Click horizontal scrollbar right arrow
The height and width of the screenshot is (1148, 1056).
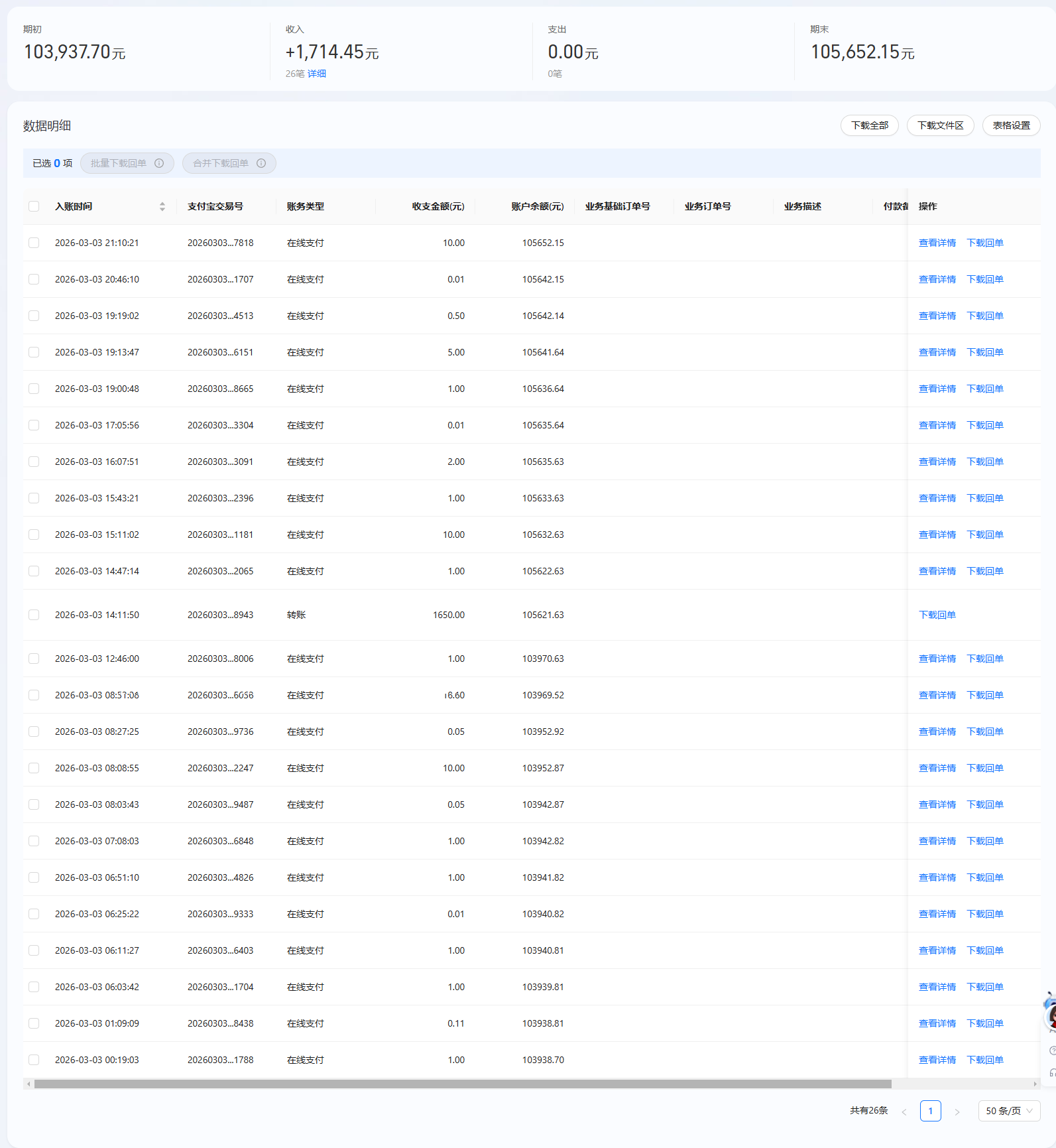(x=1035, y=1084)
